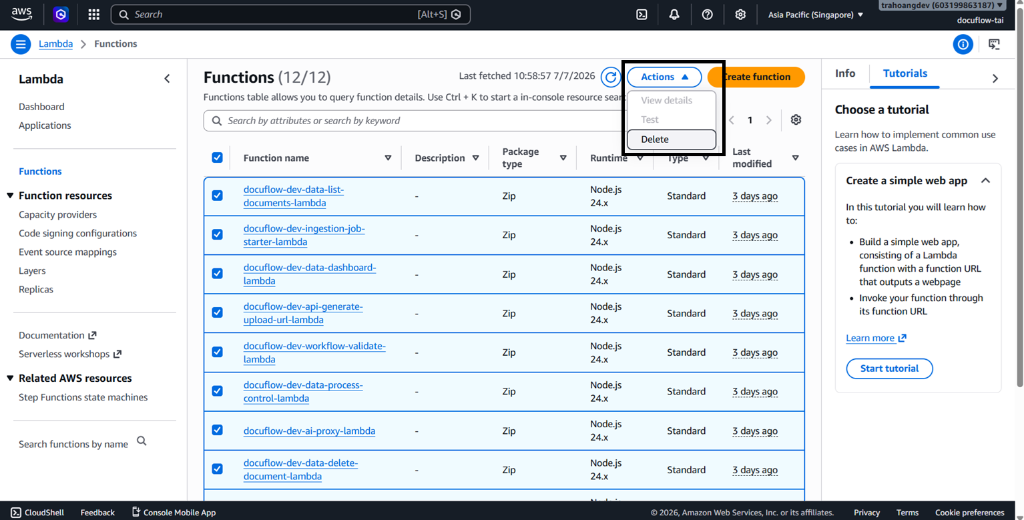Open Applications in the Lambda sidebar
The width and height of the screenshot is (1024, 520).
click(x=44, y=125)
